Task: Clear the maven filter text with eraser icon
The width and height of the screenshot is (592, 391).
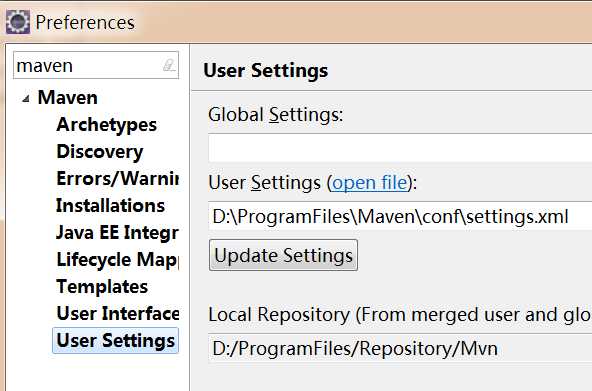Action: [x=169, y=65]
